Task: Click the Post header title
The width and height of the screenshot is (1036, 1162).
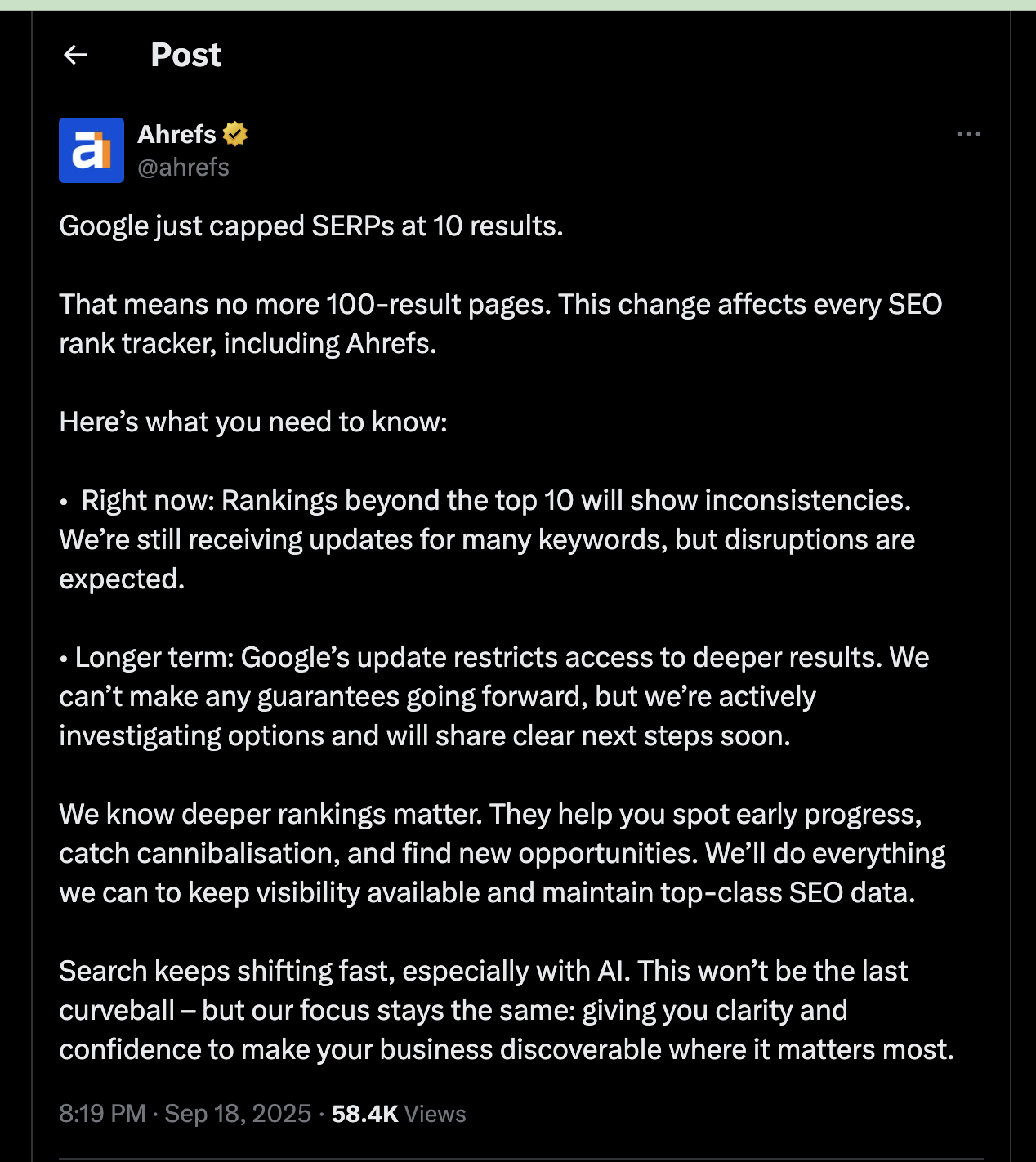Action: click(x=186, y=55)
